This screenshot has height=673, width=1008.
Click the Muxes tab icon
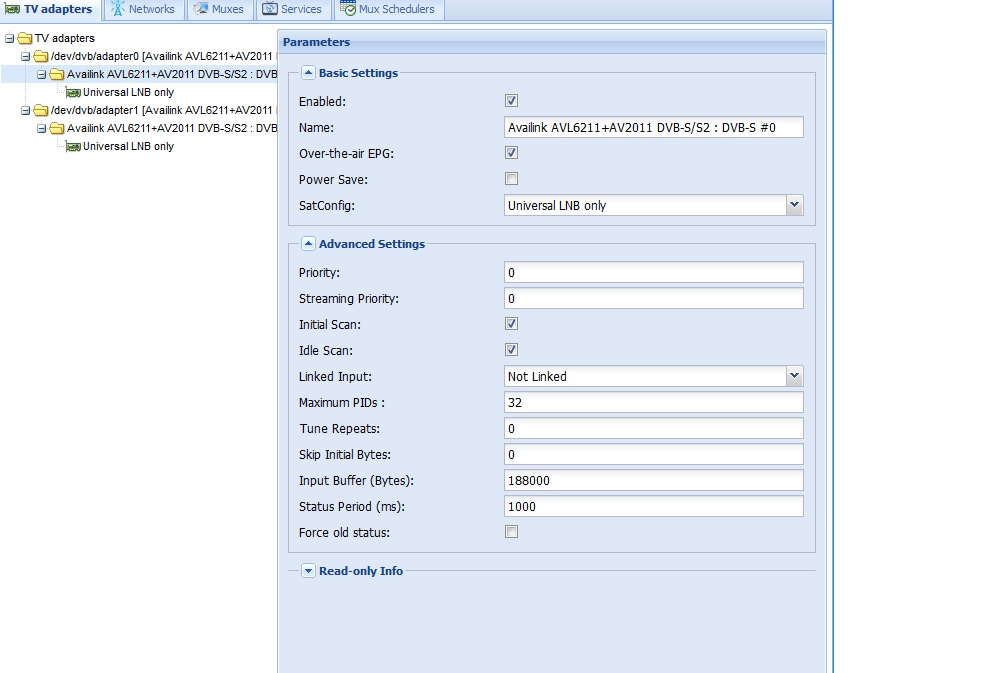(201, 9)
